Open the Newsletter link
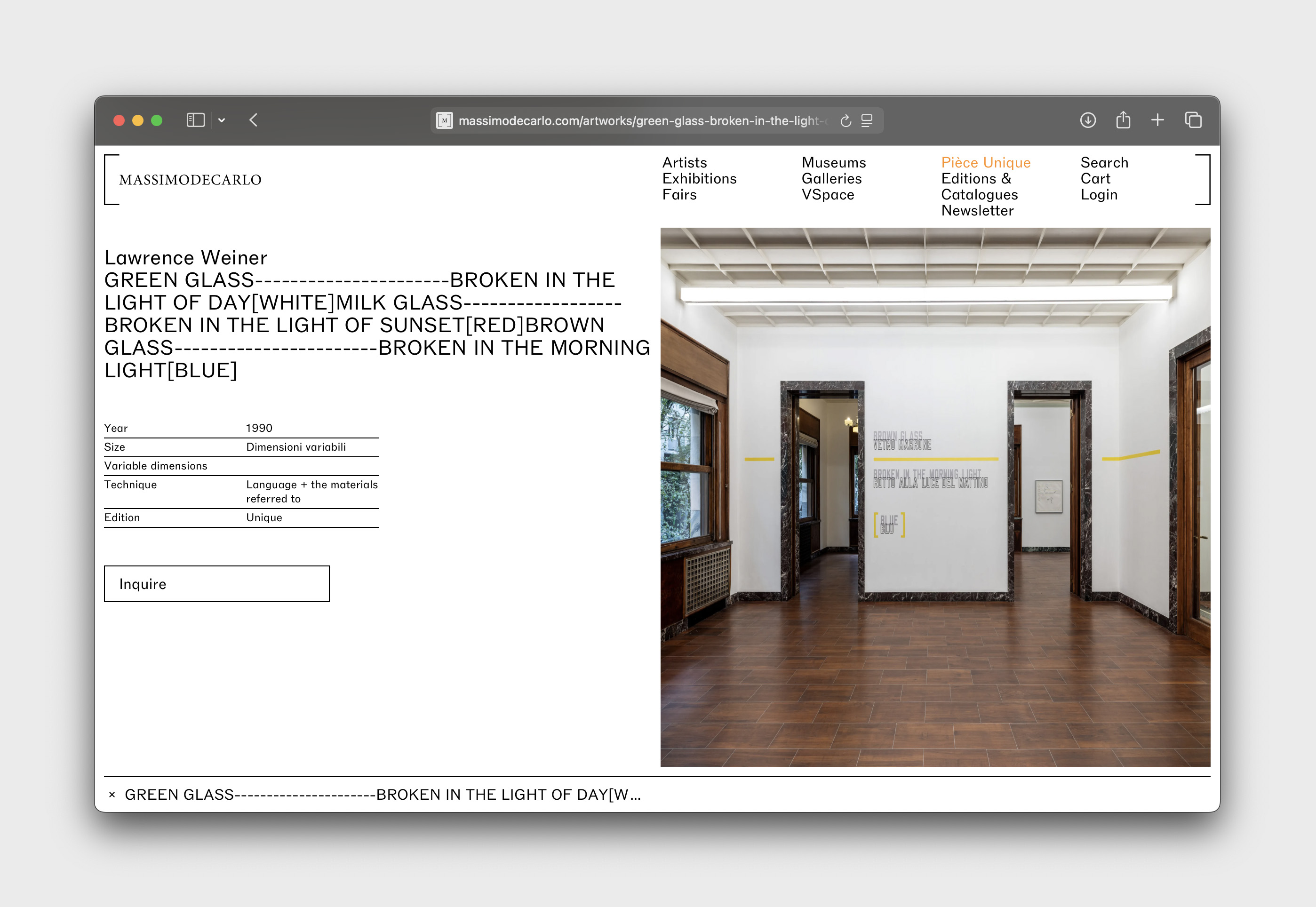This screenshot has height=907, width=1316. coord(977,210)
